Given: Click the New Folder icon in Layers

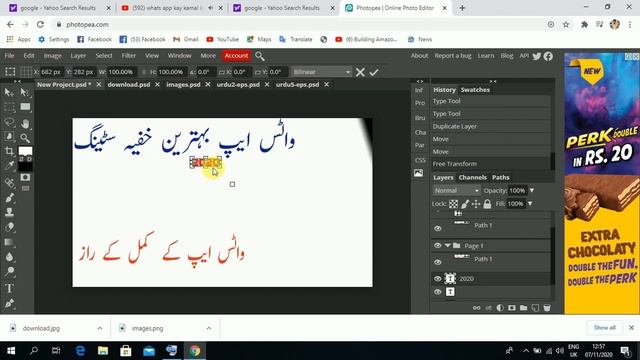Looking at the screenshot, I should (x=523, y=308).
